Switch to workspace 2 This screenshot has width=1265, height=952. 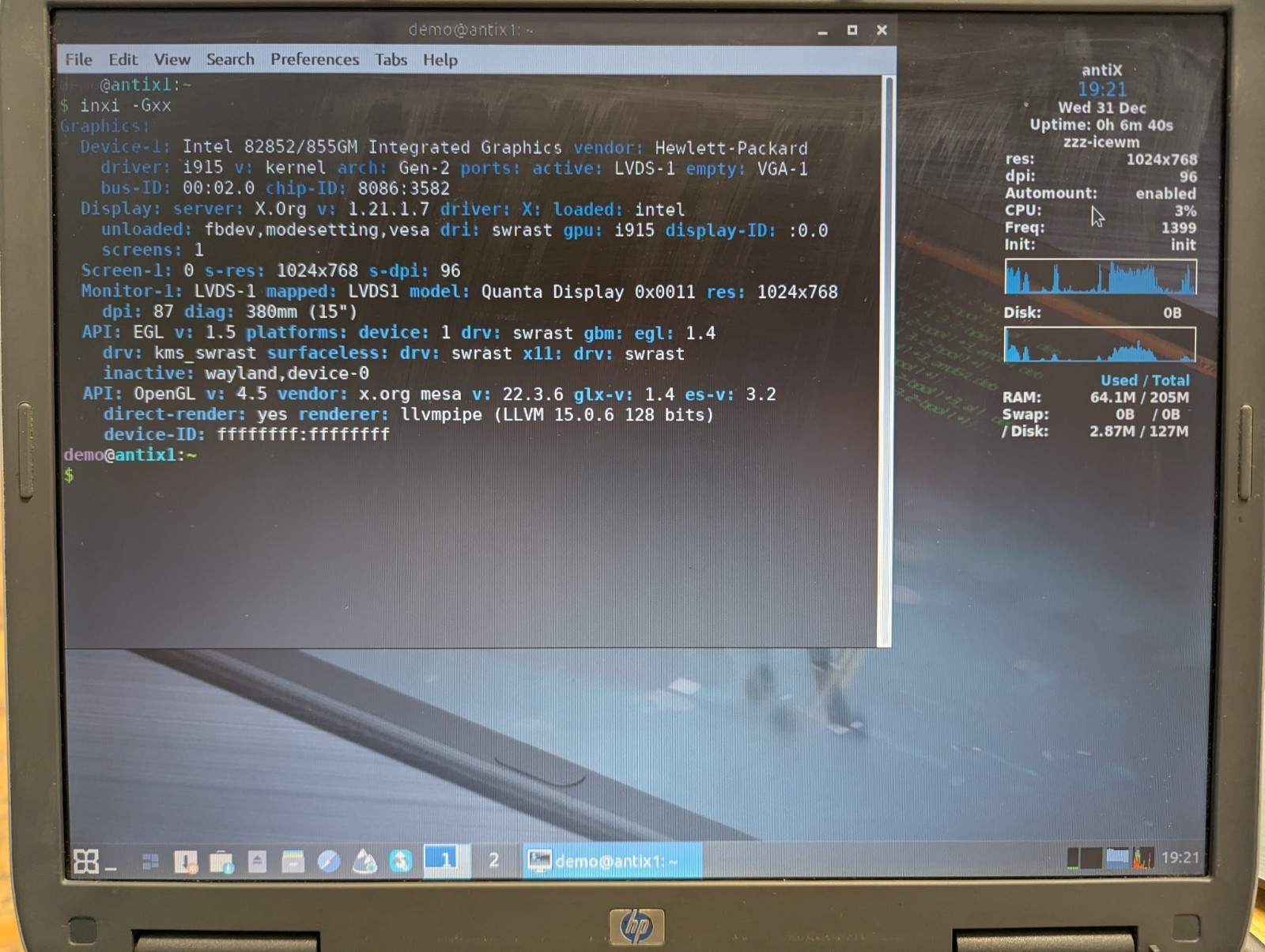coord(493,859)
